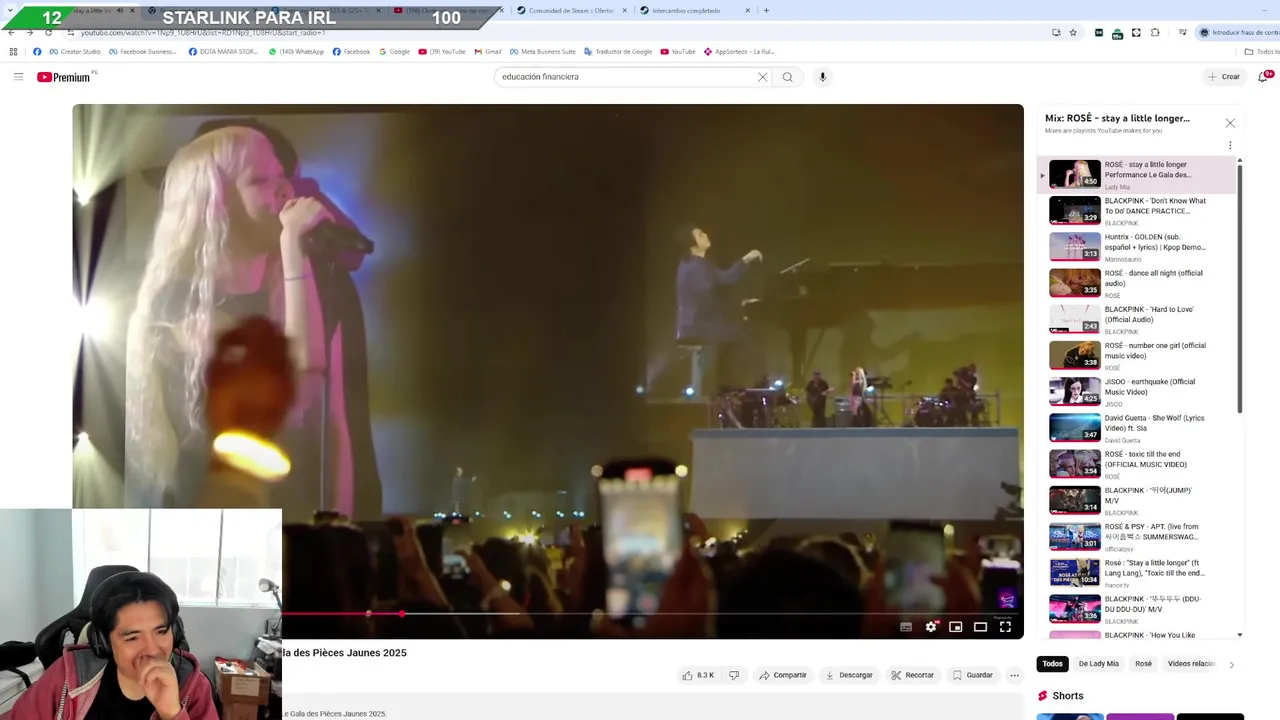The height and width of the screenshot is (720, 1280).
Task: Show more filter chips with right arrow
Action: (x=1231, y=664)
